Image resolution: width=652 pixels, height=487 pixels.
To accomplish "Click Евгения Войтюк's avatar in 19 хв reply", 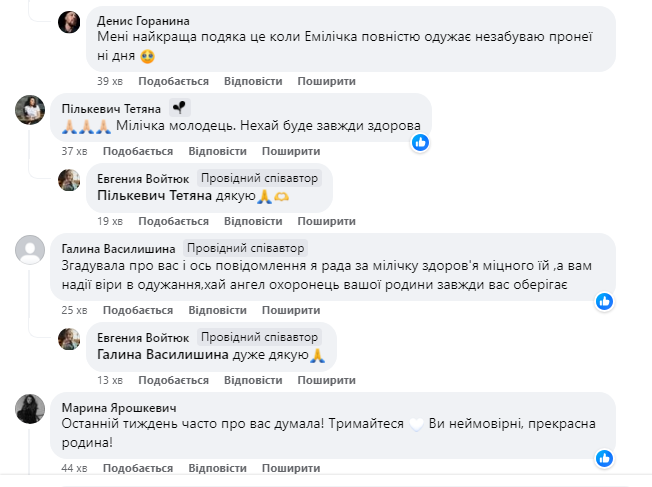I will point(70,180).
